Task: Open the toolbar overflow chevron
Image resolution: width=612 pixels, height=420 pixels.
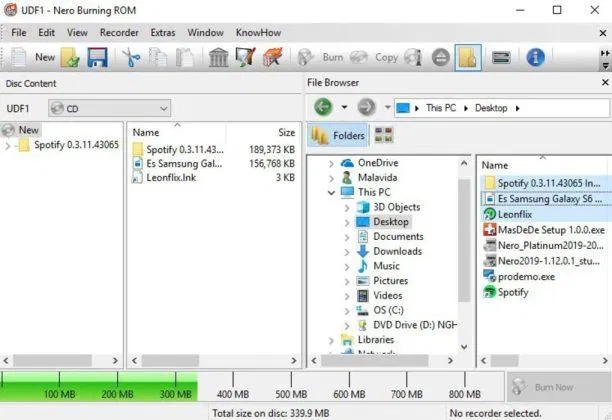Action: pos(605,53)
